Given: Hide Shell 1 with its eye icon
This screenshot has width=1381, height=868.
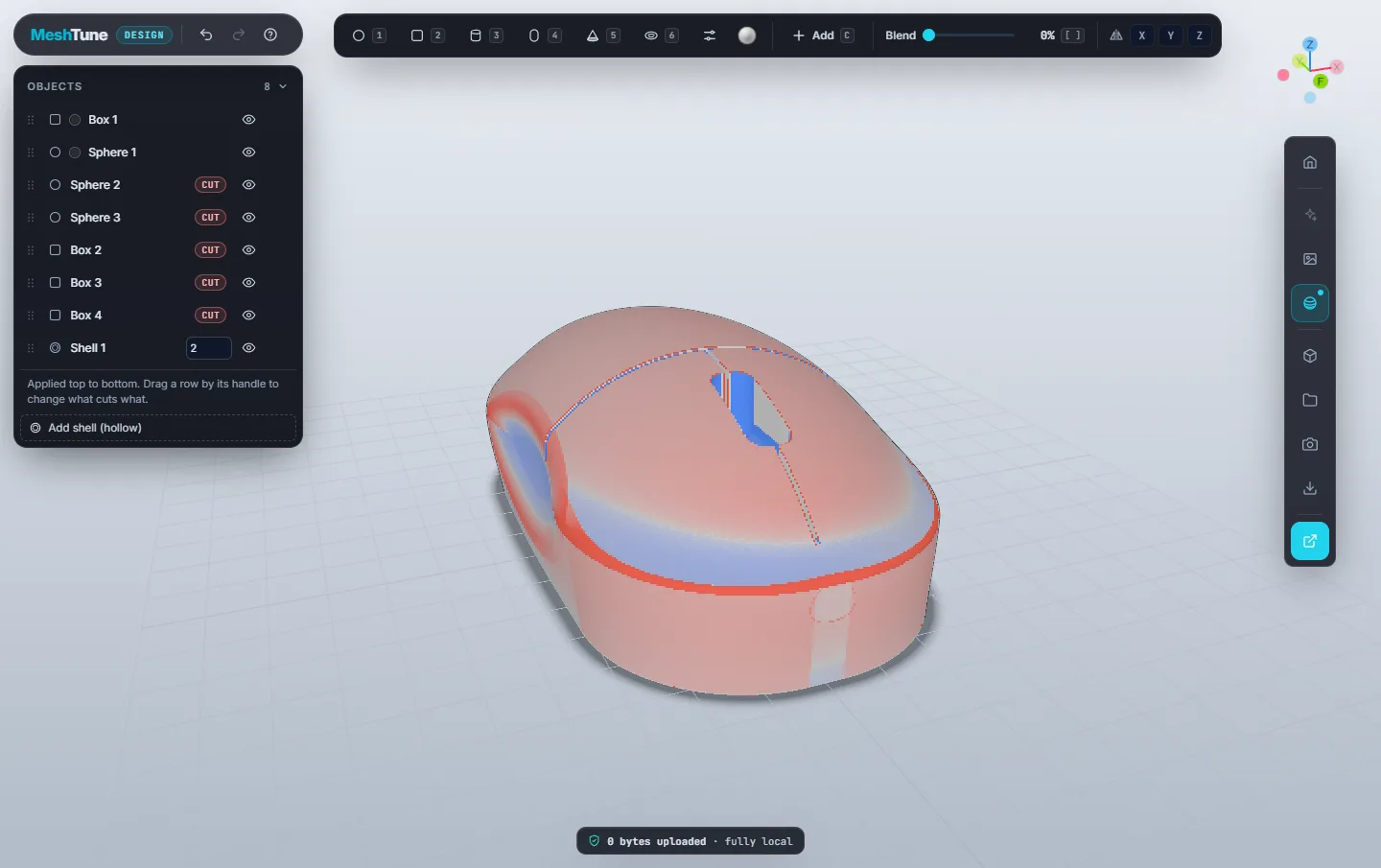Looking at the screenshot, I should (248, 348).
